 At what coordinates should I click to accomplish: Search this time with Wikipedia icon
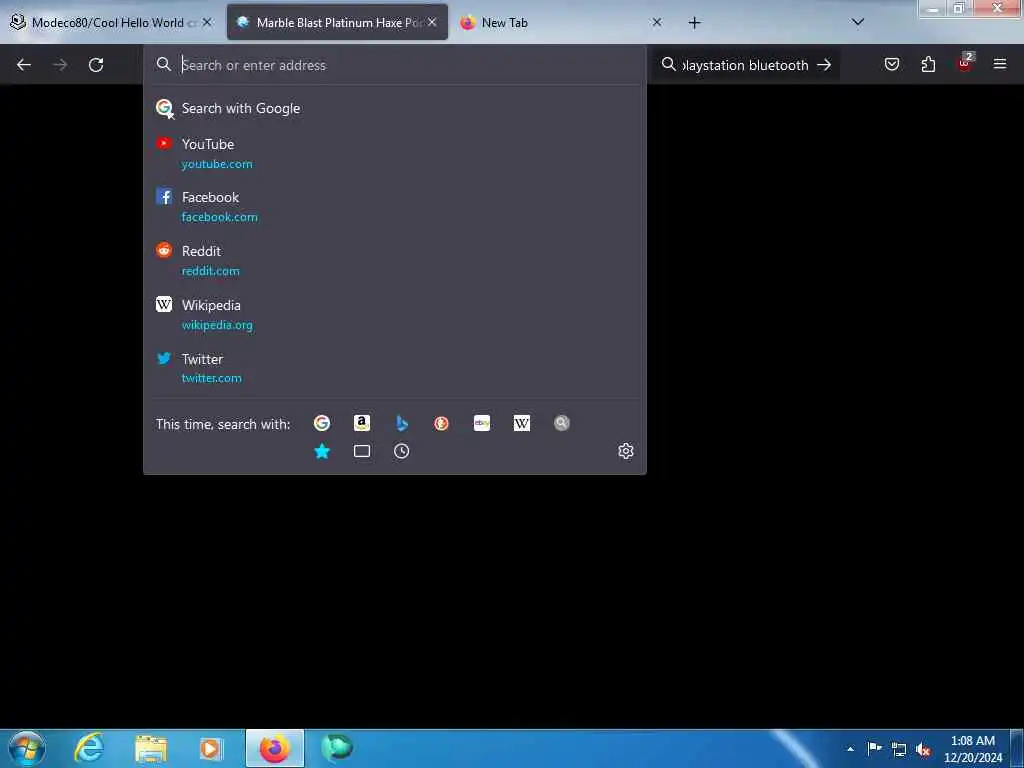point(522,423)
